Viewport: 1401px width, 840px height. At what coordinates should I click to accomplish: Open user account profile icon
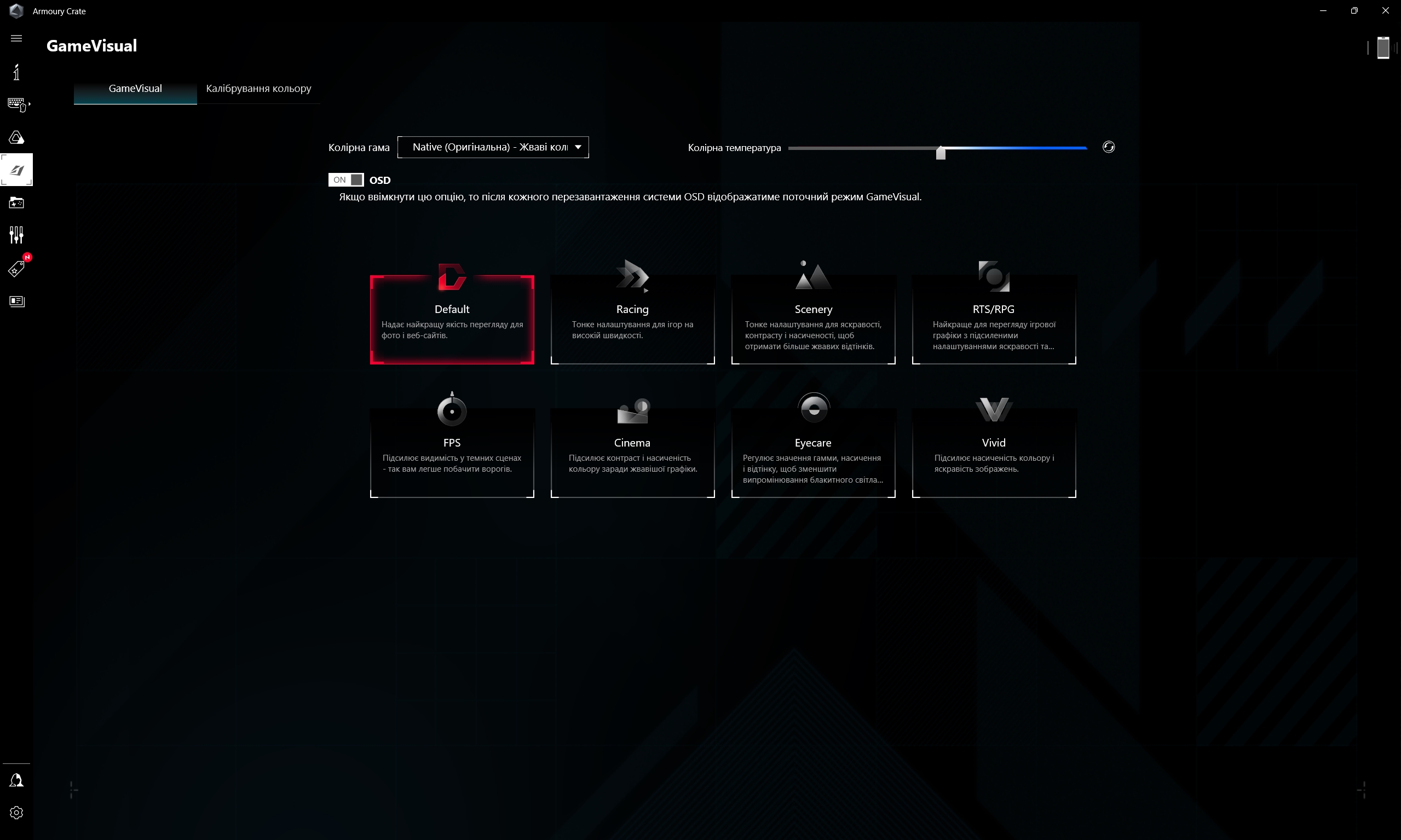click(x=16, y=780)
